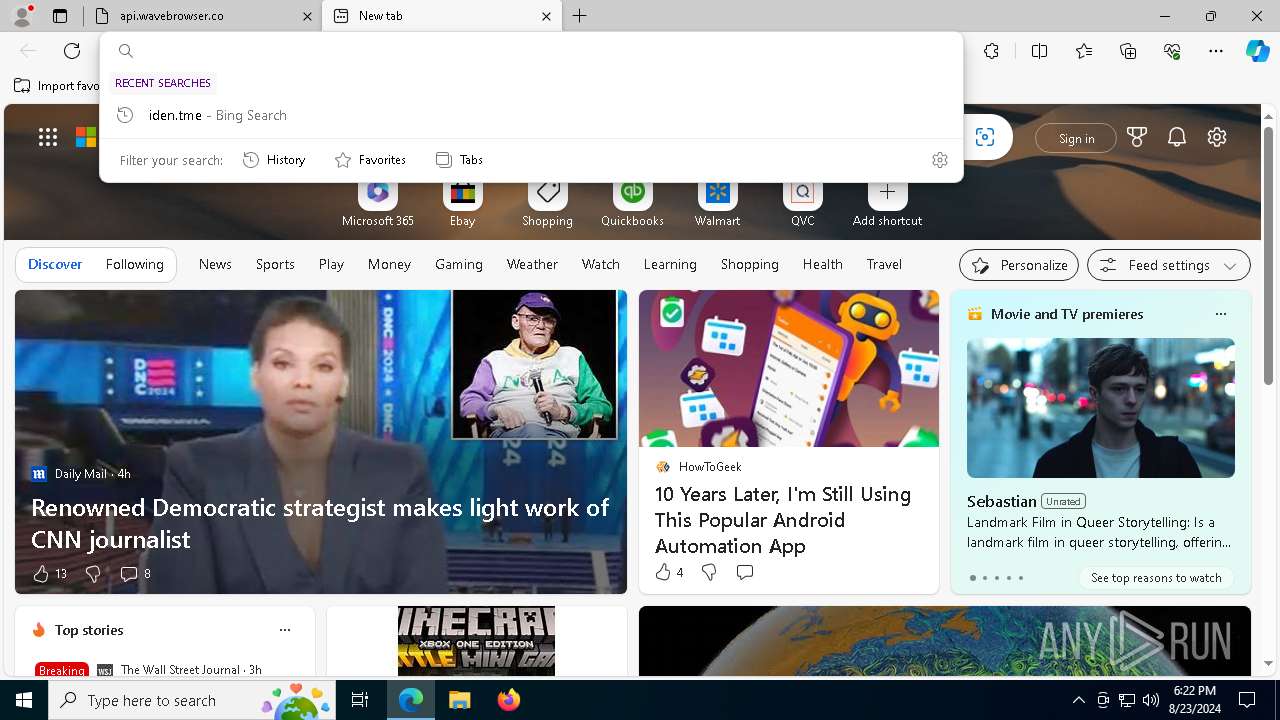
Task: Open the Collections icon
Action: coord(1128,51)
